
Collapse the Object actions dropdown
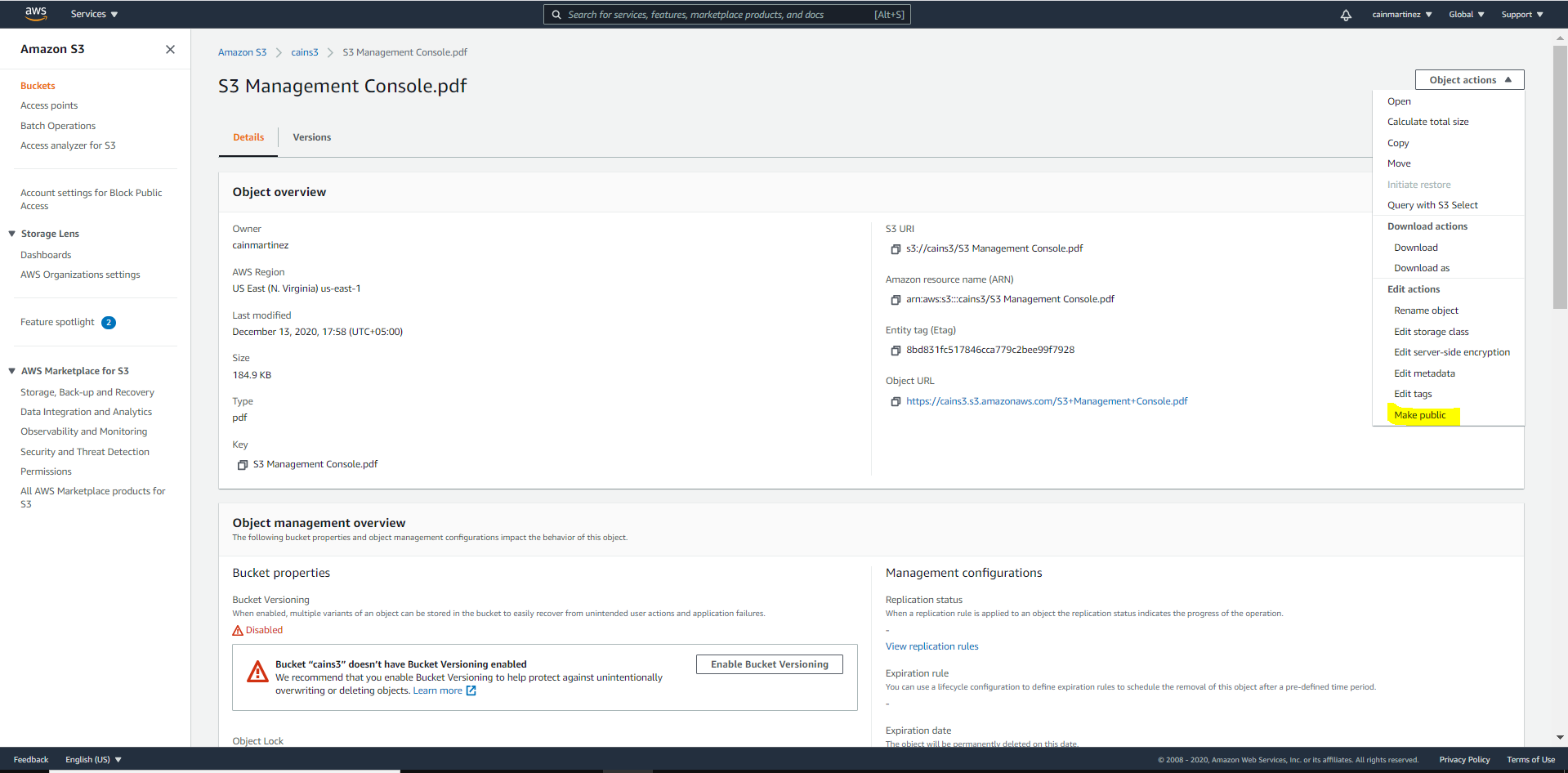(1469, 80)
